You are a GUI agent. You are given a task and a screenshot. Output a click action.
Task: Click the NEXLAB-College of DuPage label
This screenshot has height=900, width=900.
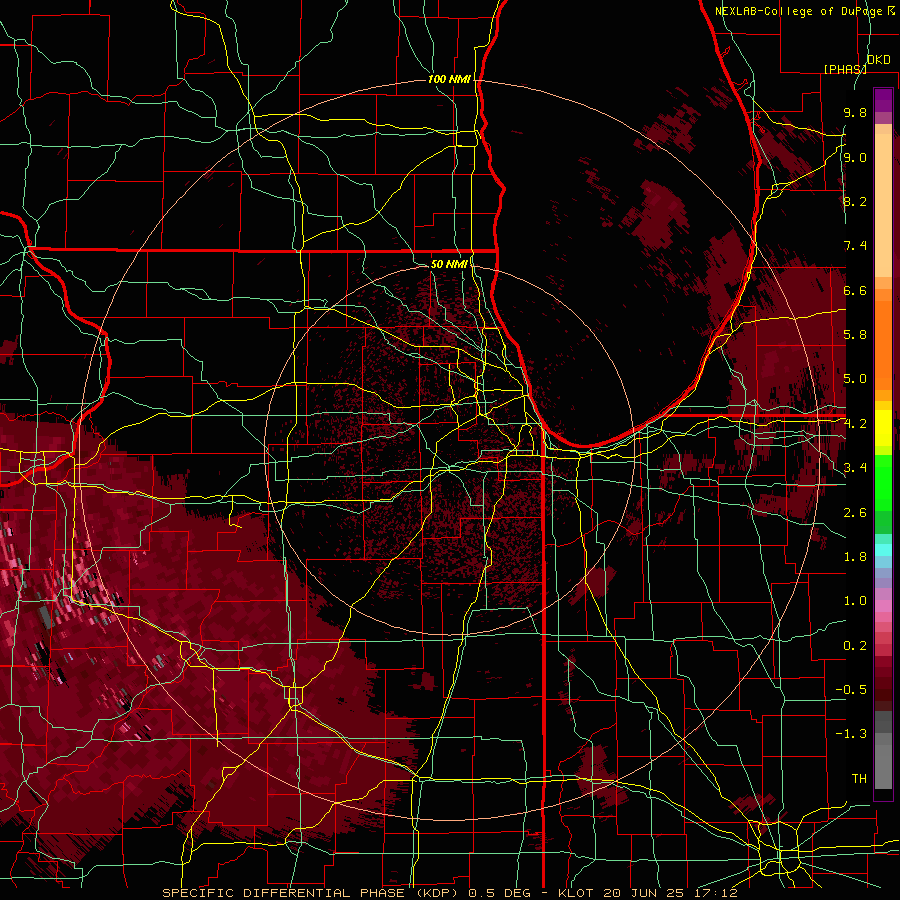click(x=799, y=11)
